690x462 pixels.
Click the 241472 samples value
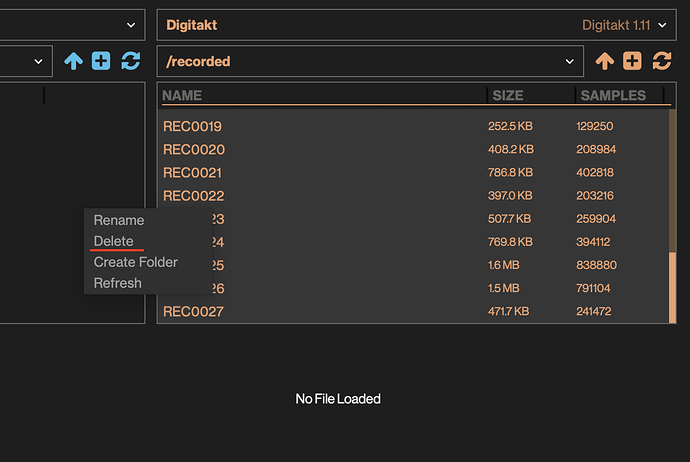coord(594,311)
